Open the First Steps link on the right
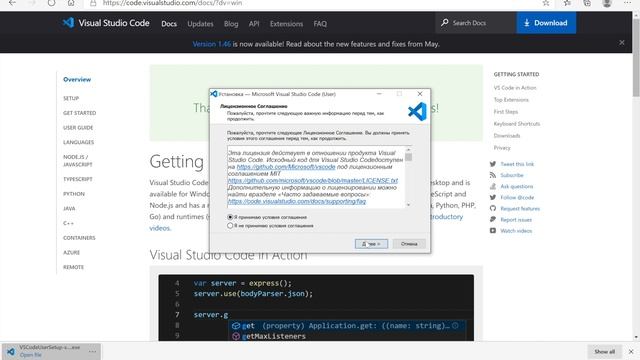 pos(506,111)
